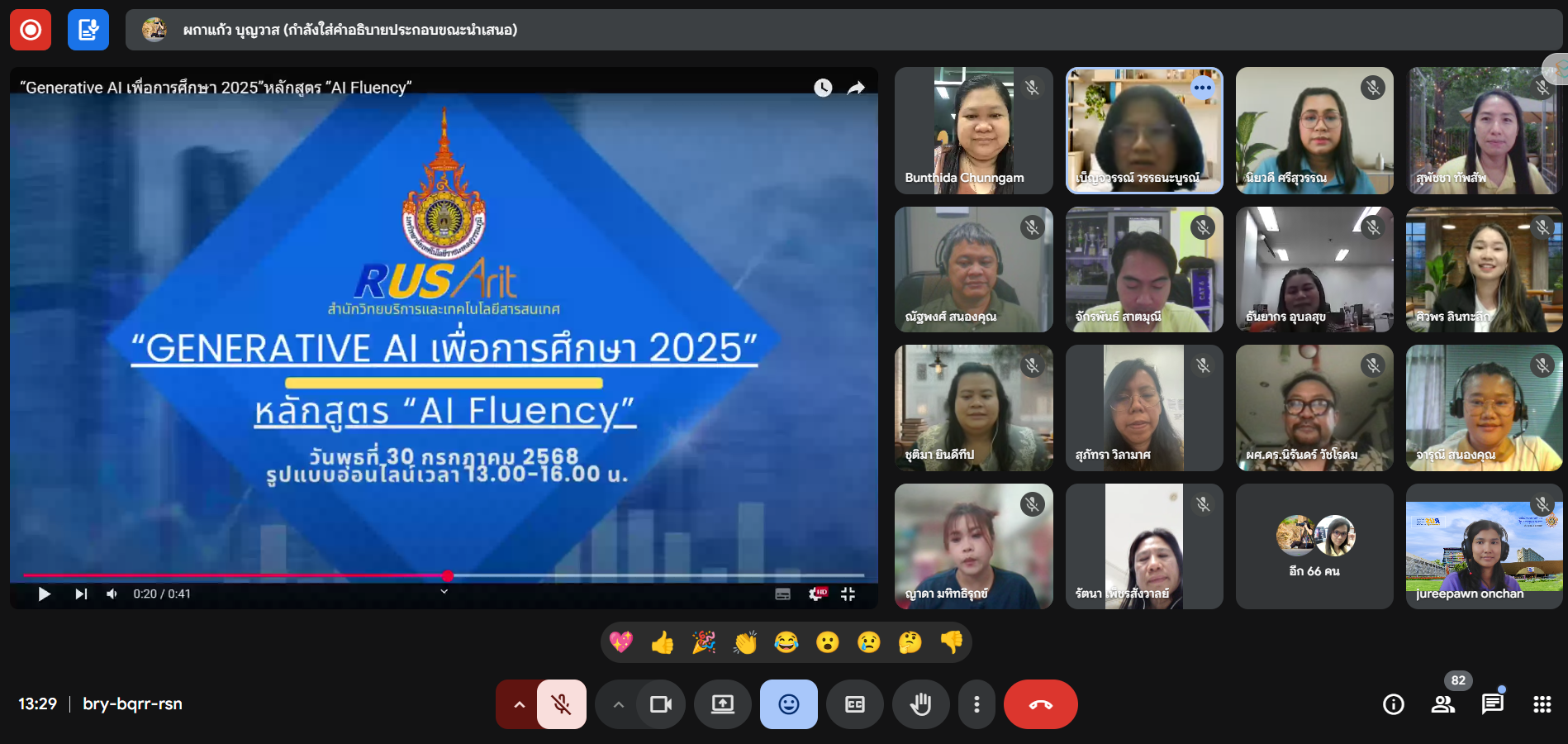
Task: Select Bunthida Chunngam's video tile
Action: click(x=974, y=131)
